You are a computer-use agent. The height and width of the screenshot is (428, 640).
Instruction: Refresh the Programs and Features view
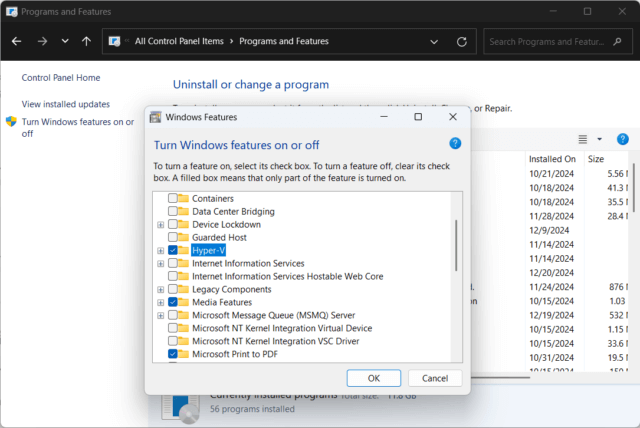tap(462, 42)
